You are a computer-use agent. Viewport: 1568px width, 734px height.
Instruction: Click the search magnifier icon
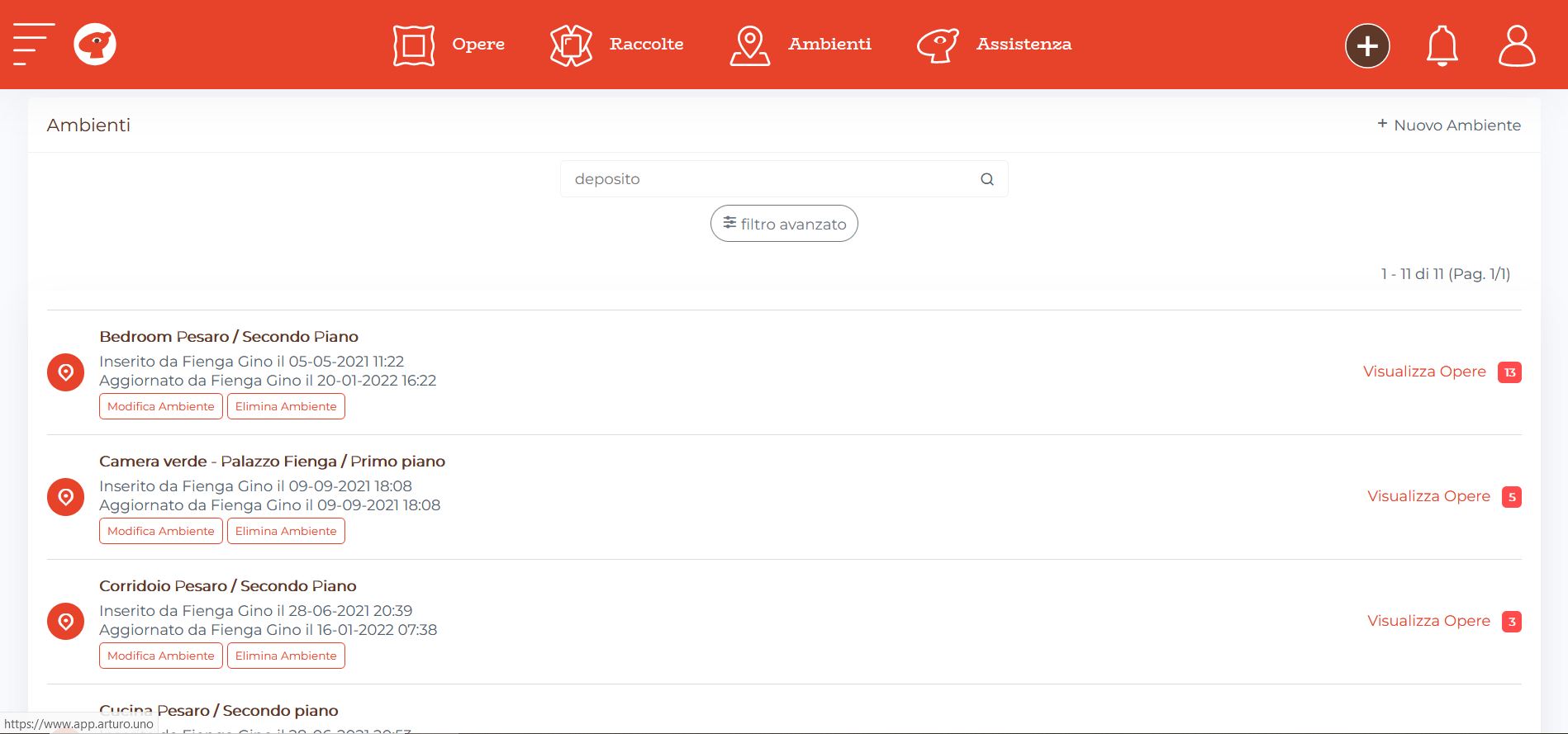[x=986, y=179]
